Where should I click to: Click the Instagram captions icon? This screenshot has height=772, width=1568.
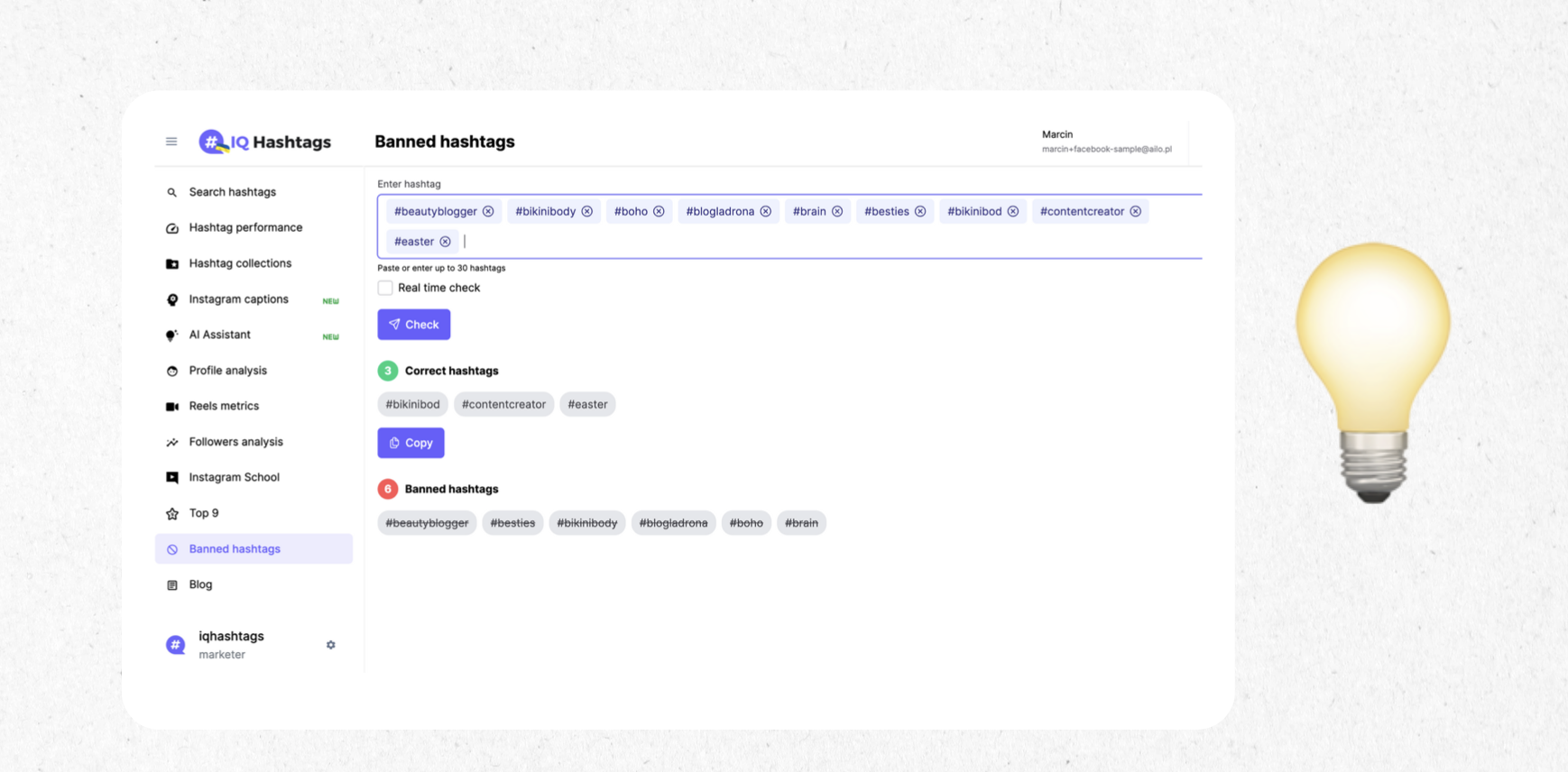pos(172,299)
